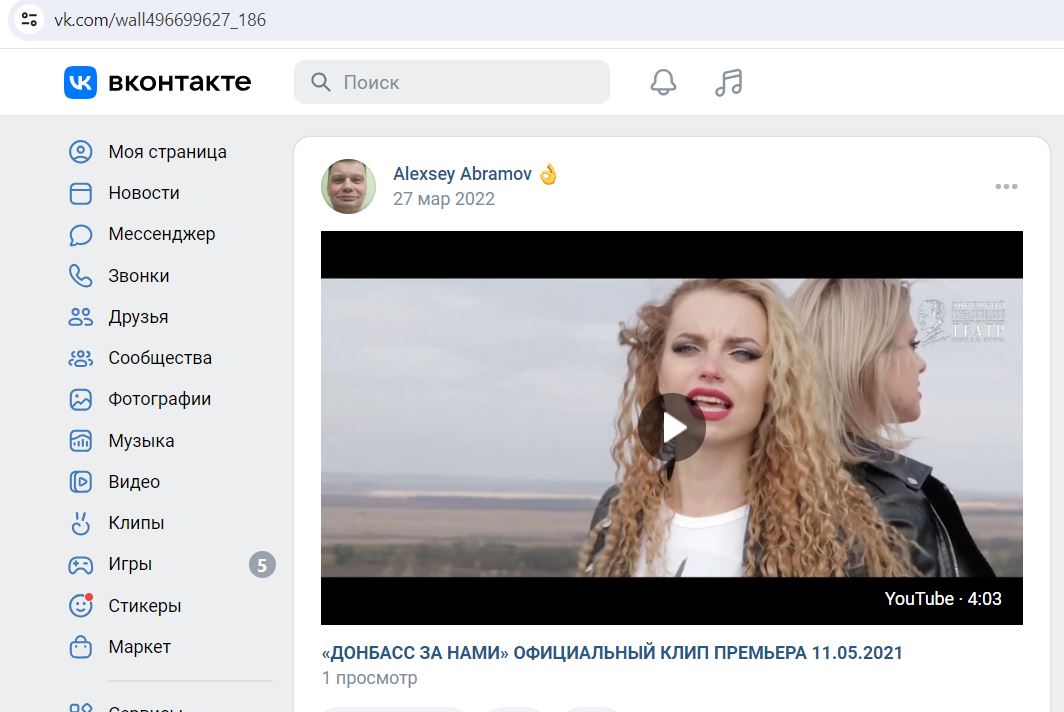Open notifications bell icon
This screenshot has height=712, width=1064.
click(x=663, y=82)
